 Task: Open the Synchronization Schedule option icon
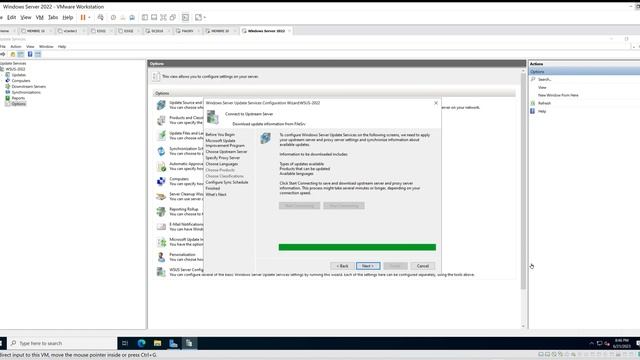click(161, 151)
